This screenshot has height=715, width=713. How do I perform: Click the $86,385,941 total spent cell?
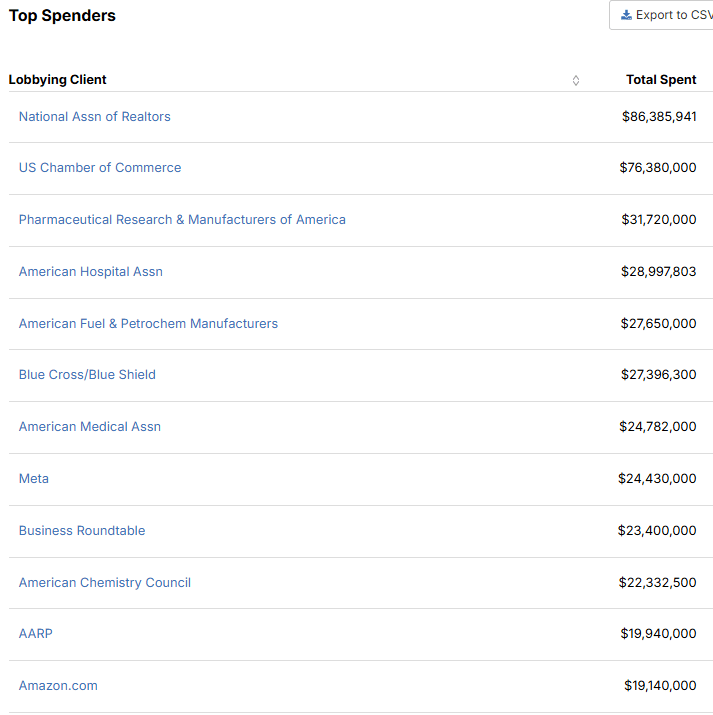[659, 116]
